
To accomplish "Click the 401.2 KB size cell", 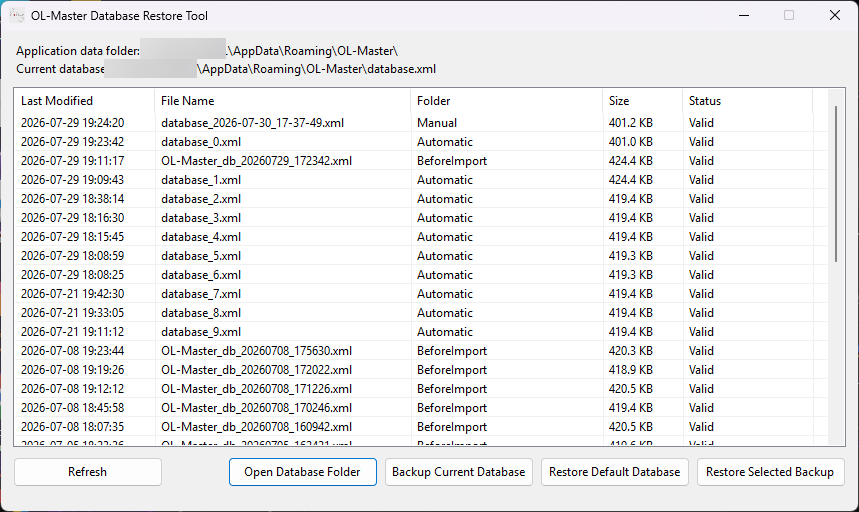I will coord(631,123).
